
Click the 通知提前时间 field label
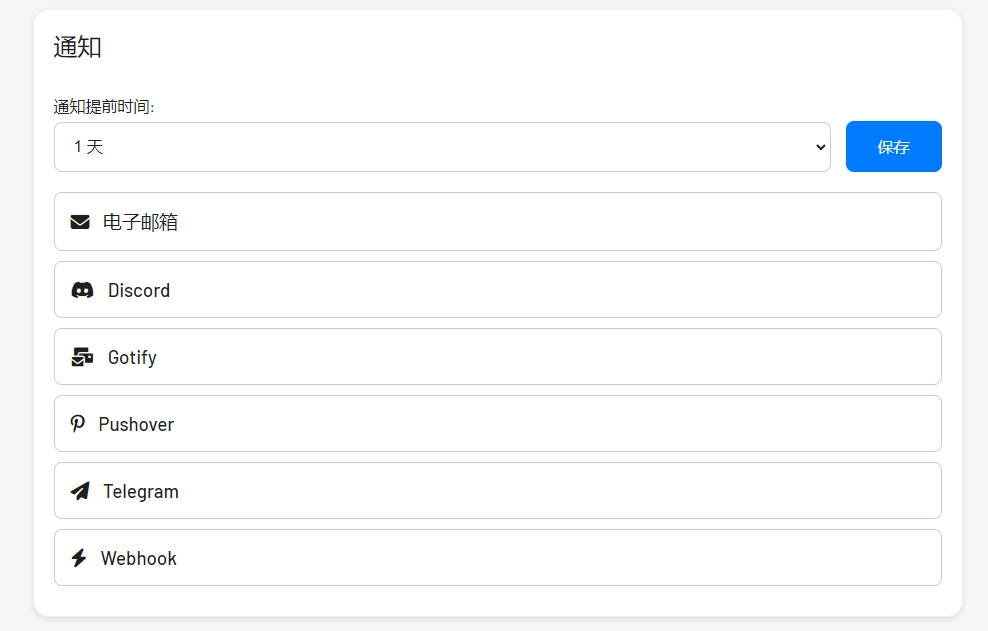pos(104,107)
